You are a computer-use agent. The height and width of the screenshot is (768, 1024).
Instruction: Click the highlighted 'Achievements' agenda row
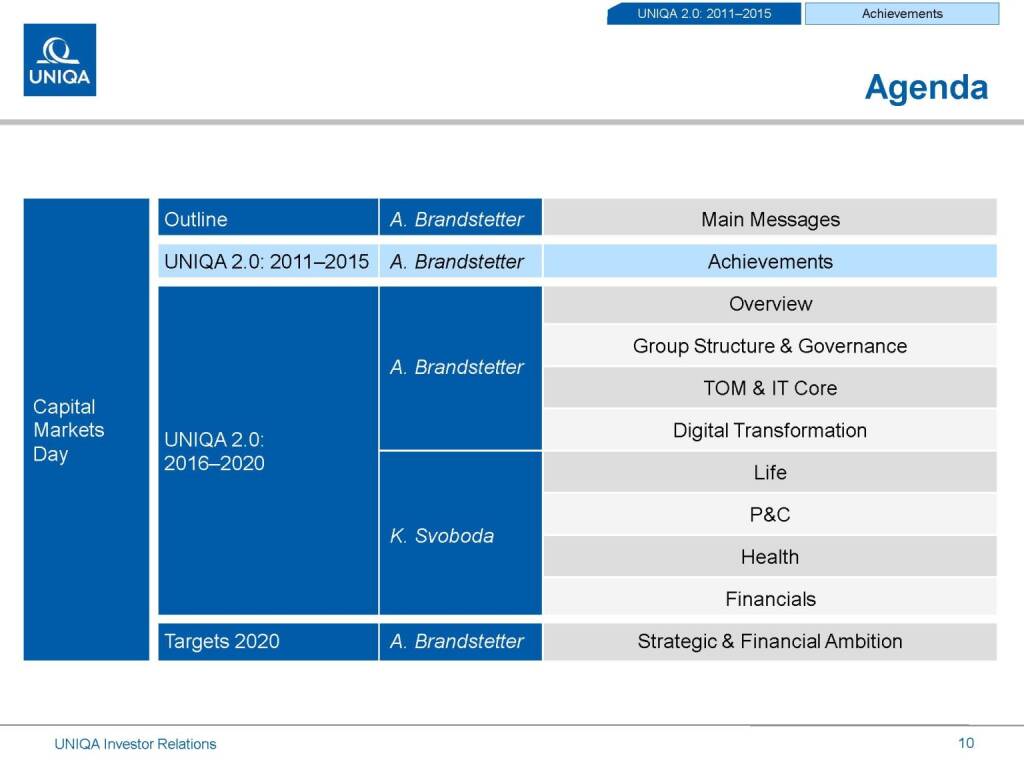click(x=770, y=262)
